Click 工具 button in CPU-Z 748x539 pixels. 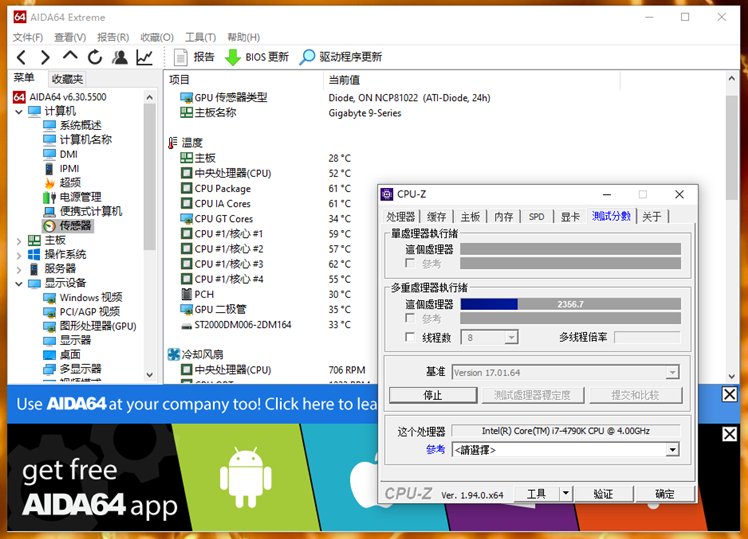(536, 494)
